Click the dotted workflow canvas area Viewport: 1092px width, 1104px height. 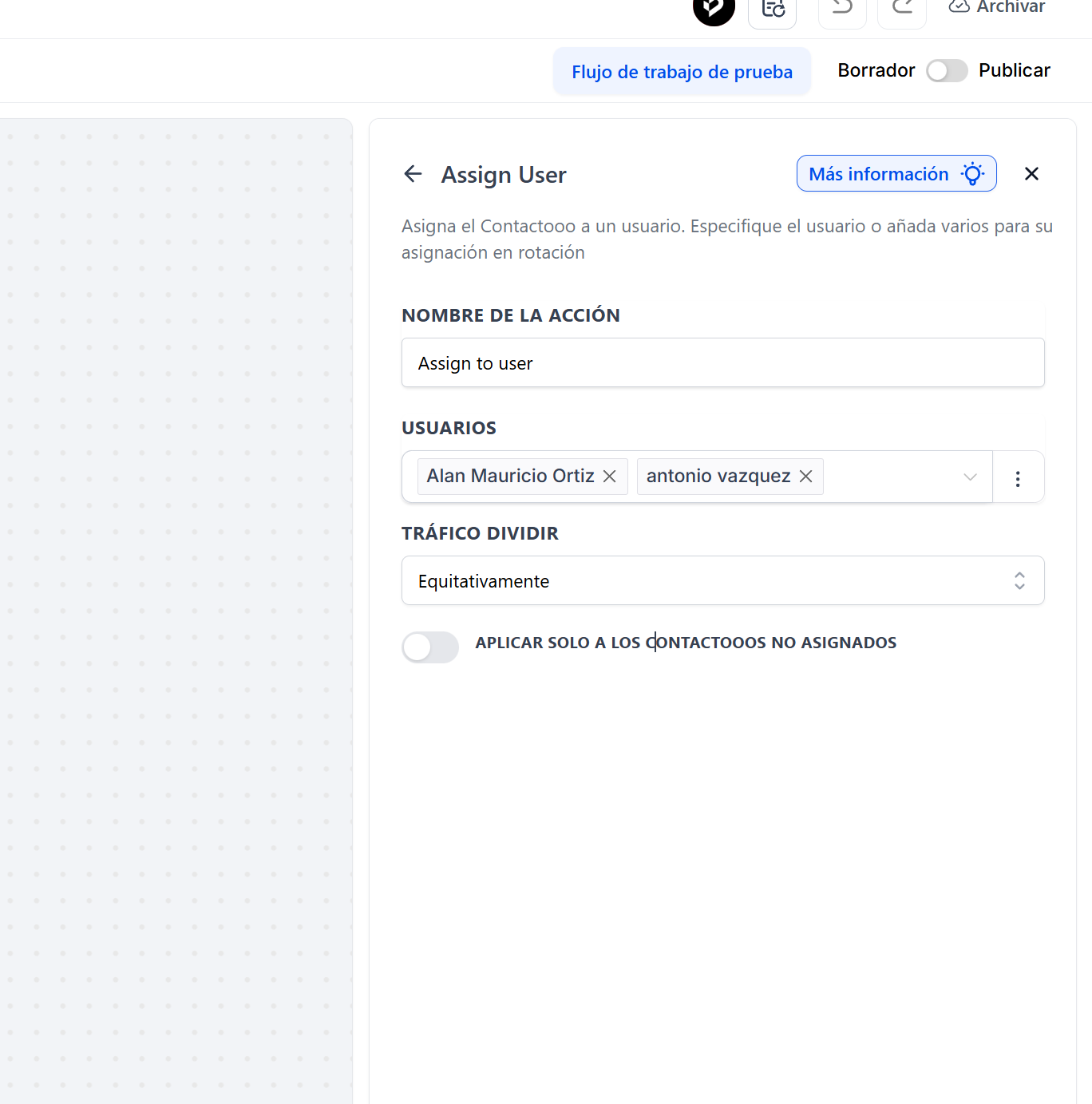tap(176, 607)
